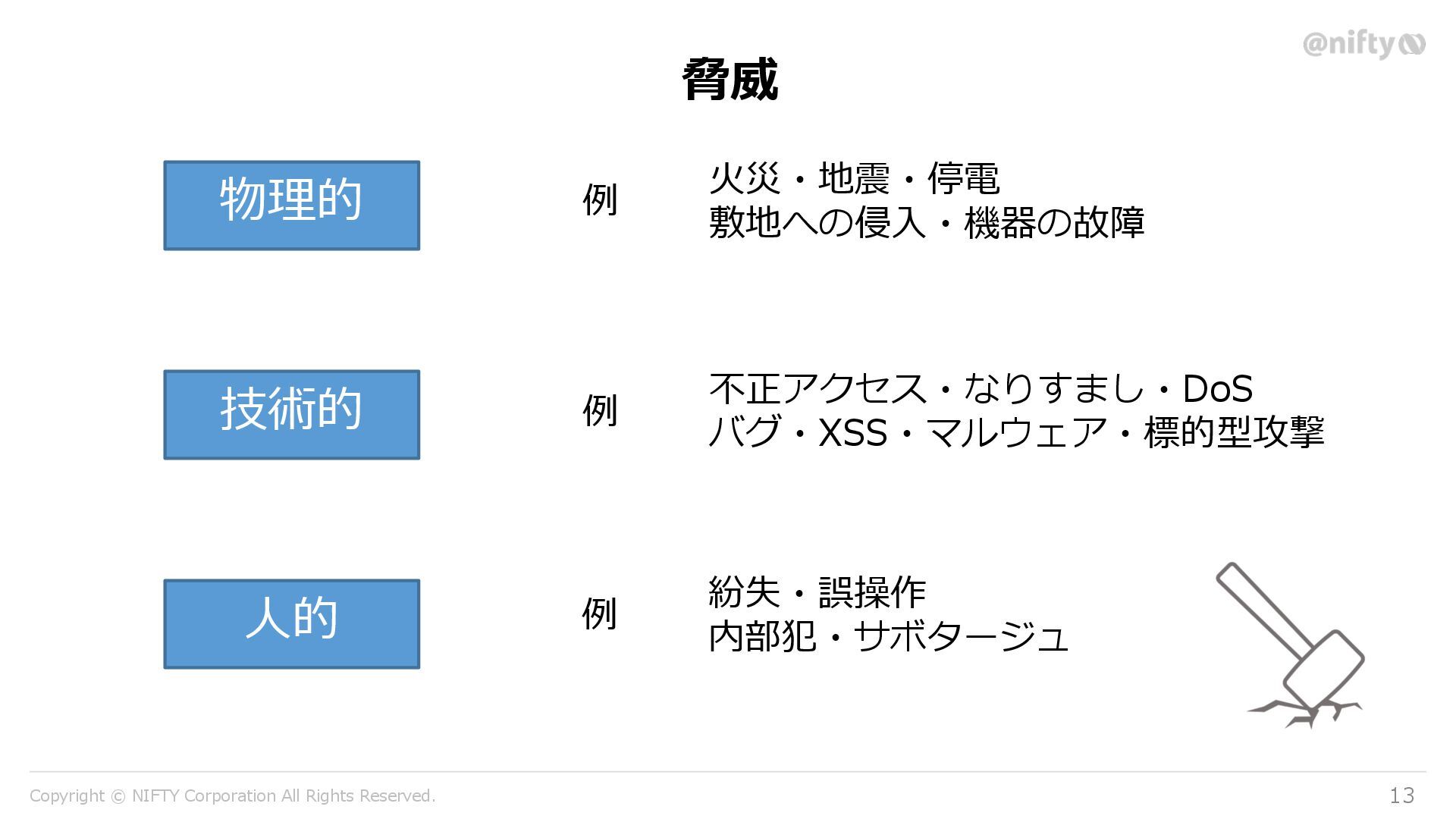Click the @nifty logo

(x=1363, y=45)
